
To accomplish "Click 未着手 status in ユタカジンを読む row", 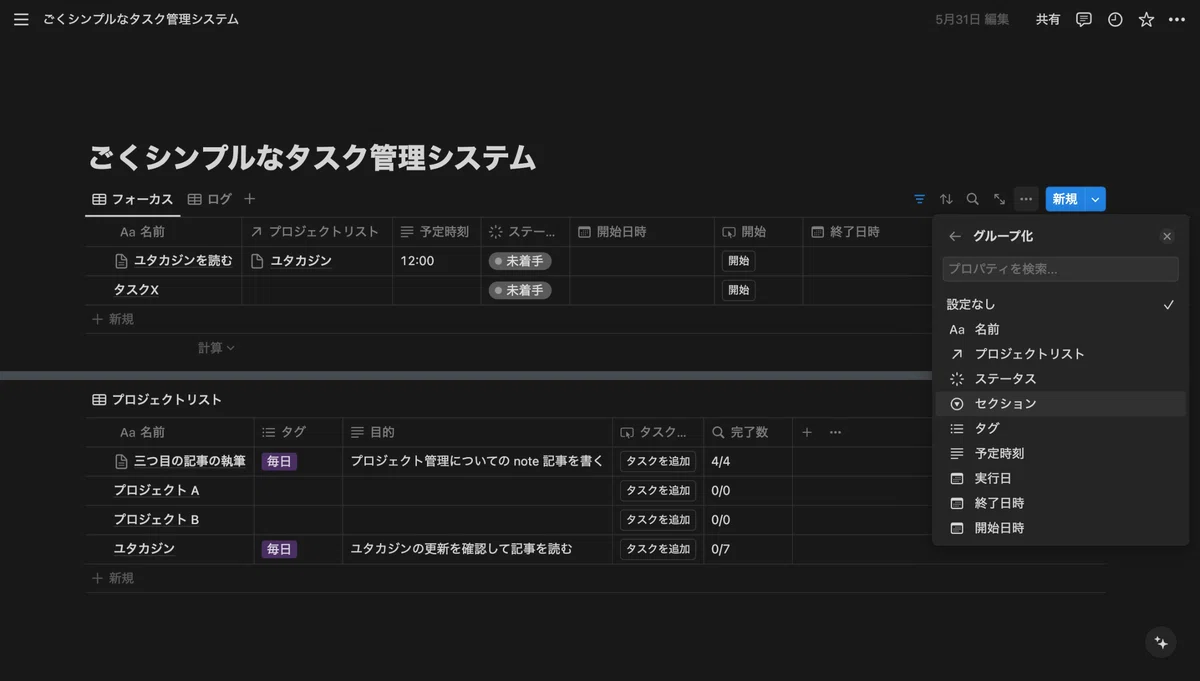I will pyautogui.click(x=520, y=261).
